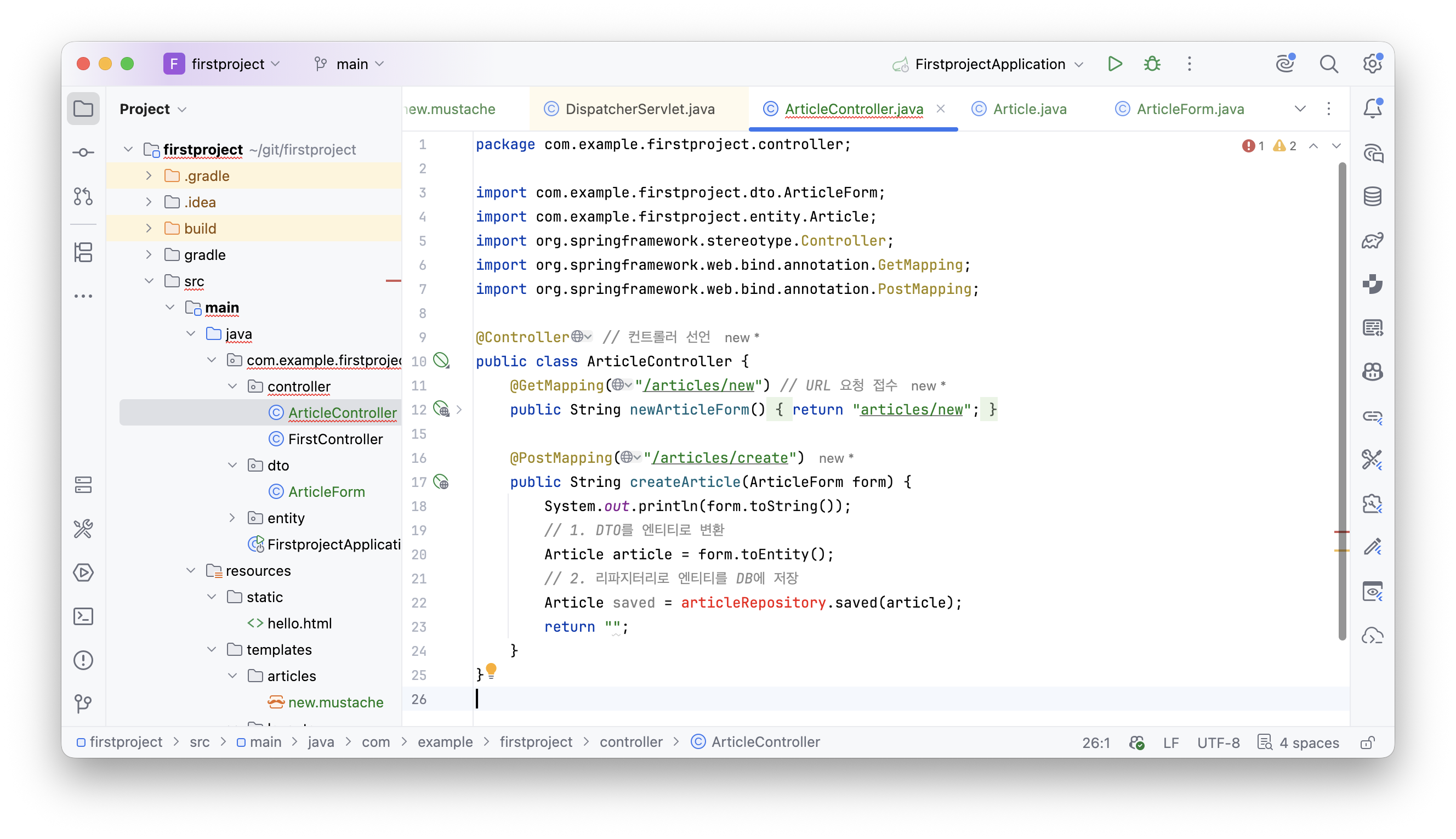The width and height of the screenshot is (1456, 839).
Task: Open the Terminal tool window
Action: pyautogui.click(x=83, y=616)
